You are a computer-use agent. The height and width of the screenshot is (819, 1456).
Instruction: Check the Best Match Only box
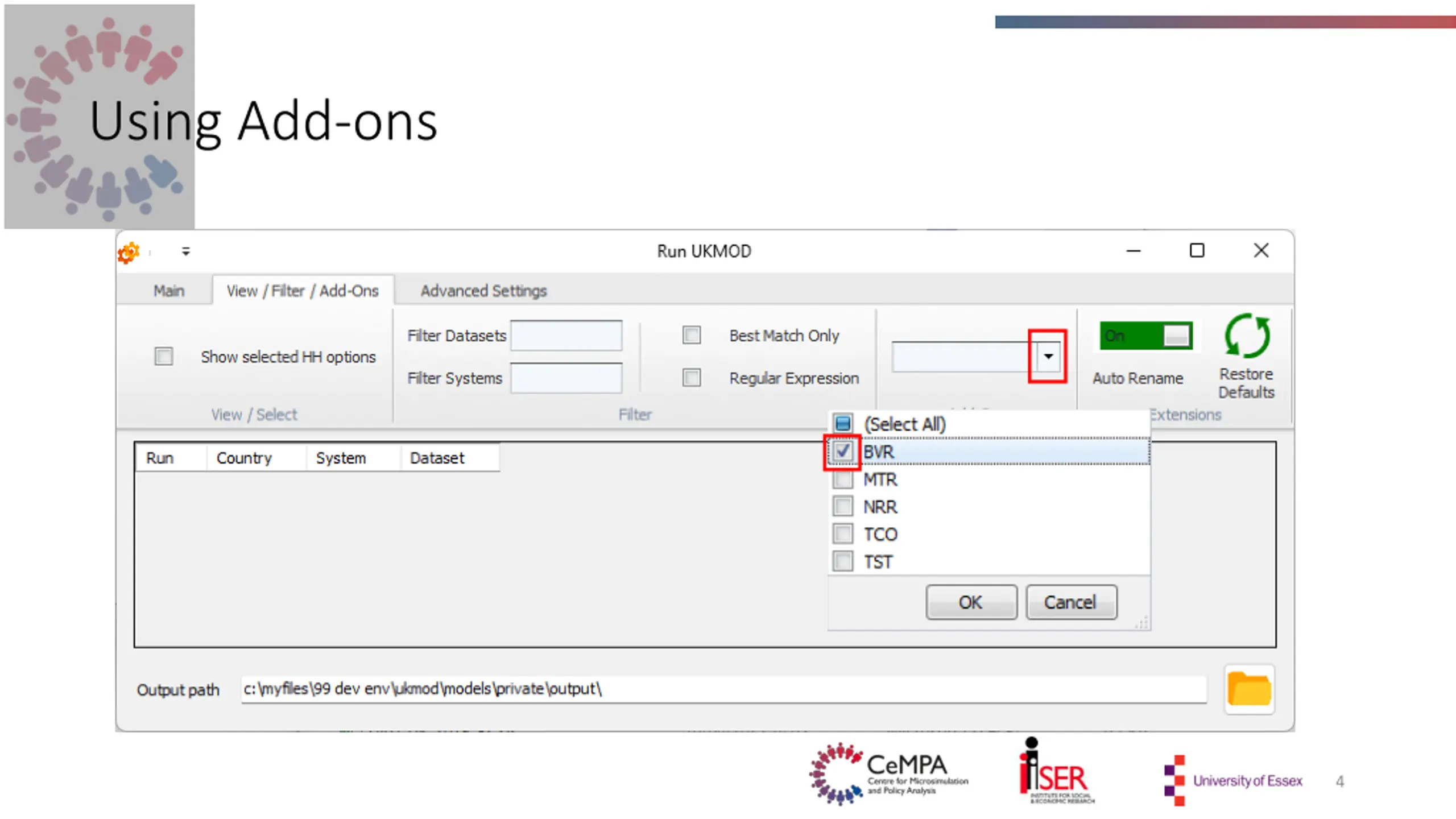(692, 335)
